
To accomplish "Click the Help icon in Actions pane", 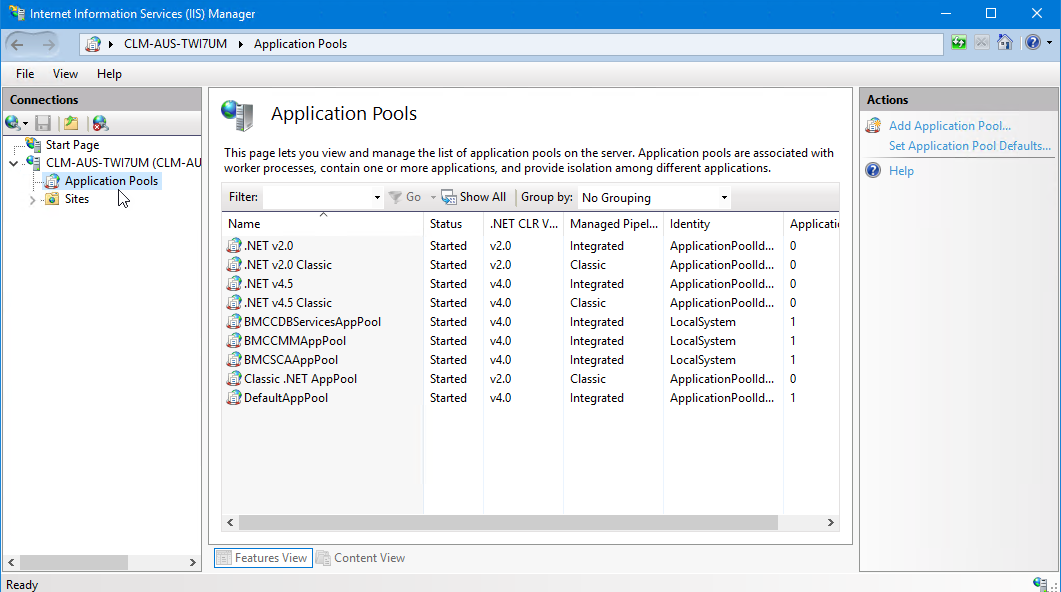I will point(874,170).
